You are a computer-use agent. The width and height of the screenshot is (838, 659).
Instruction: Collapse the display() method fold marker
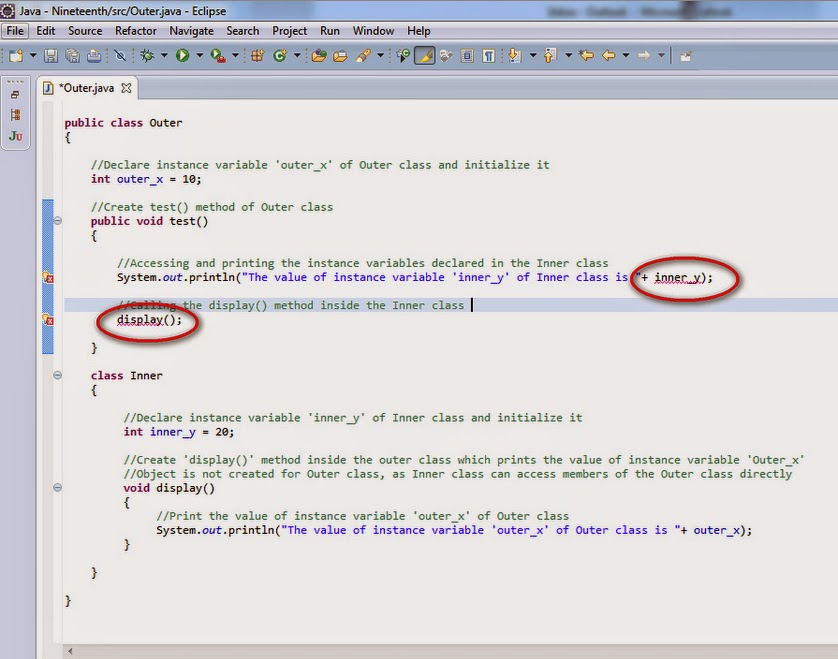click(58, 487)
